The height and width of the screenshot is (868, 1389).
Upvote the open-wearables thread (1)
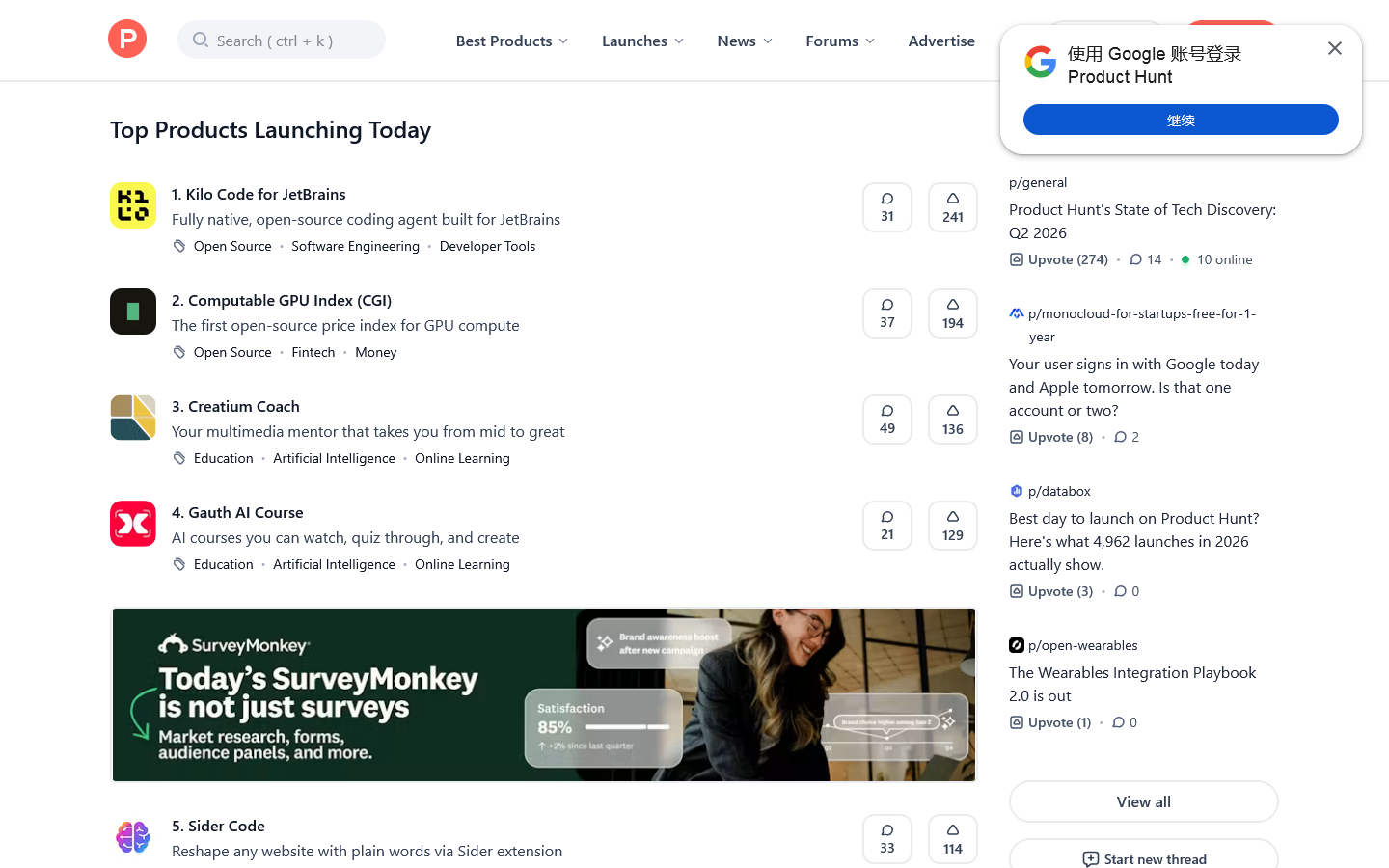tap(1050, 722)
